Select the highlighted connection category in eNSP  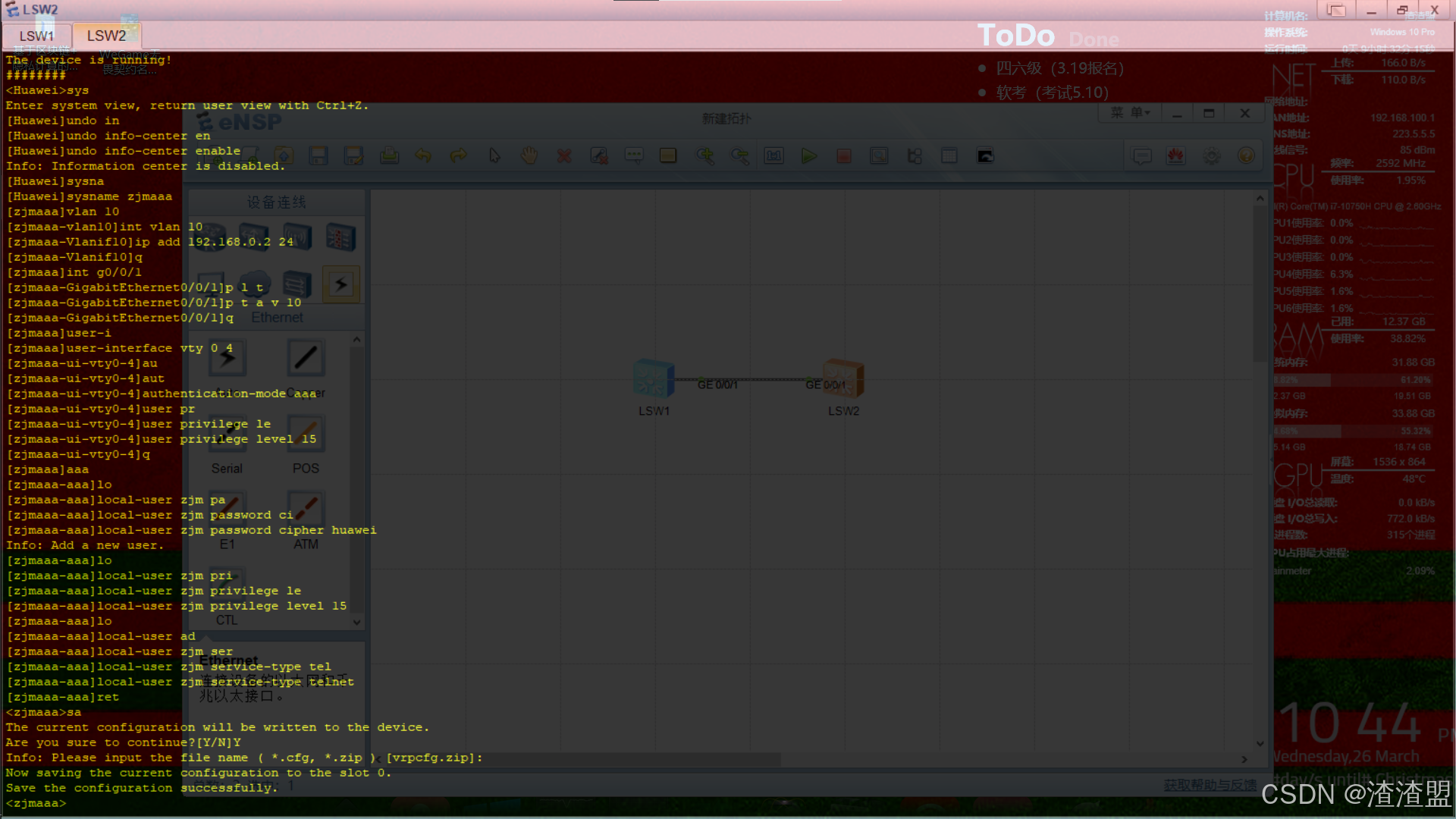pos(341,284)
